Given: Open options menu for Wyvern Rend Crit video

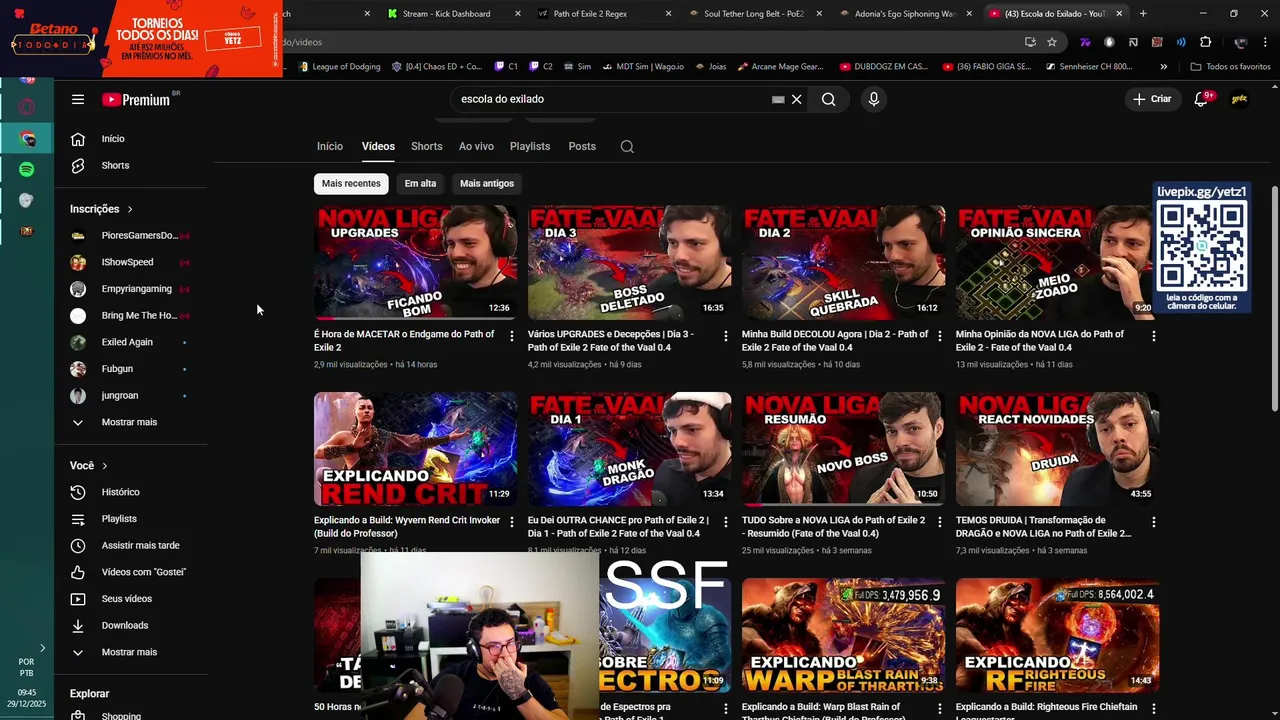Looking at the screenshot, I should (512, 522).
